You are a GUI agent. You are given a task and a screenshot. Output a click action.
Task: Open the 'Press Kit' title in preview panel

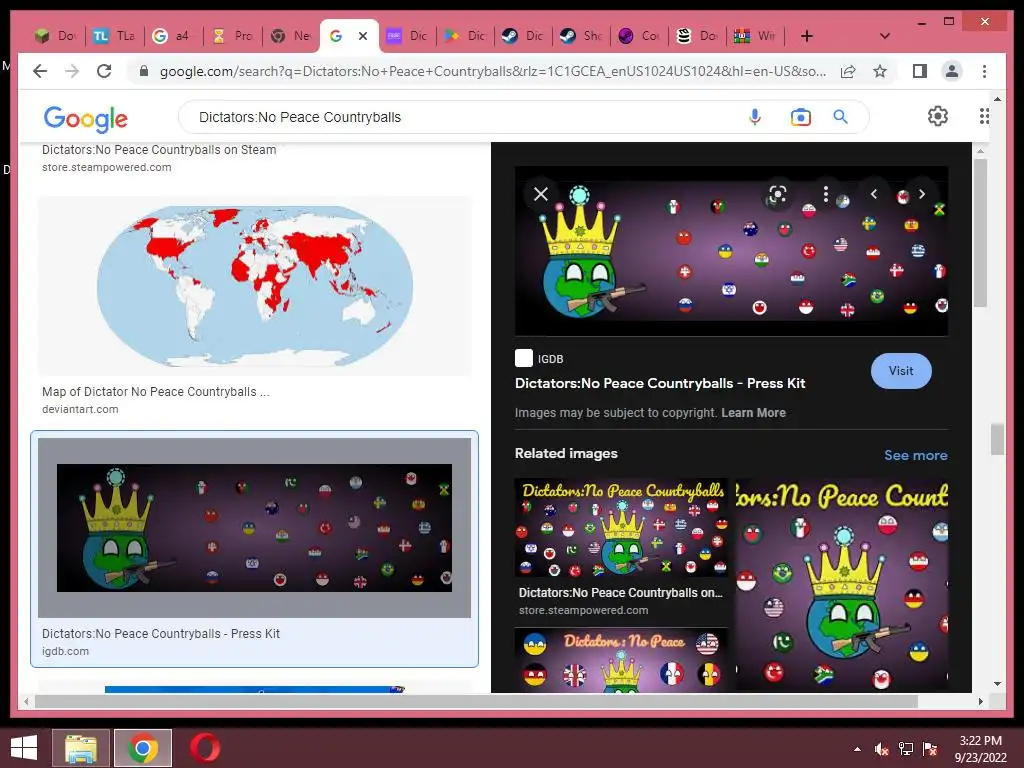[x=660, y=383]
